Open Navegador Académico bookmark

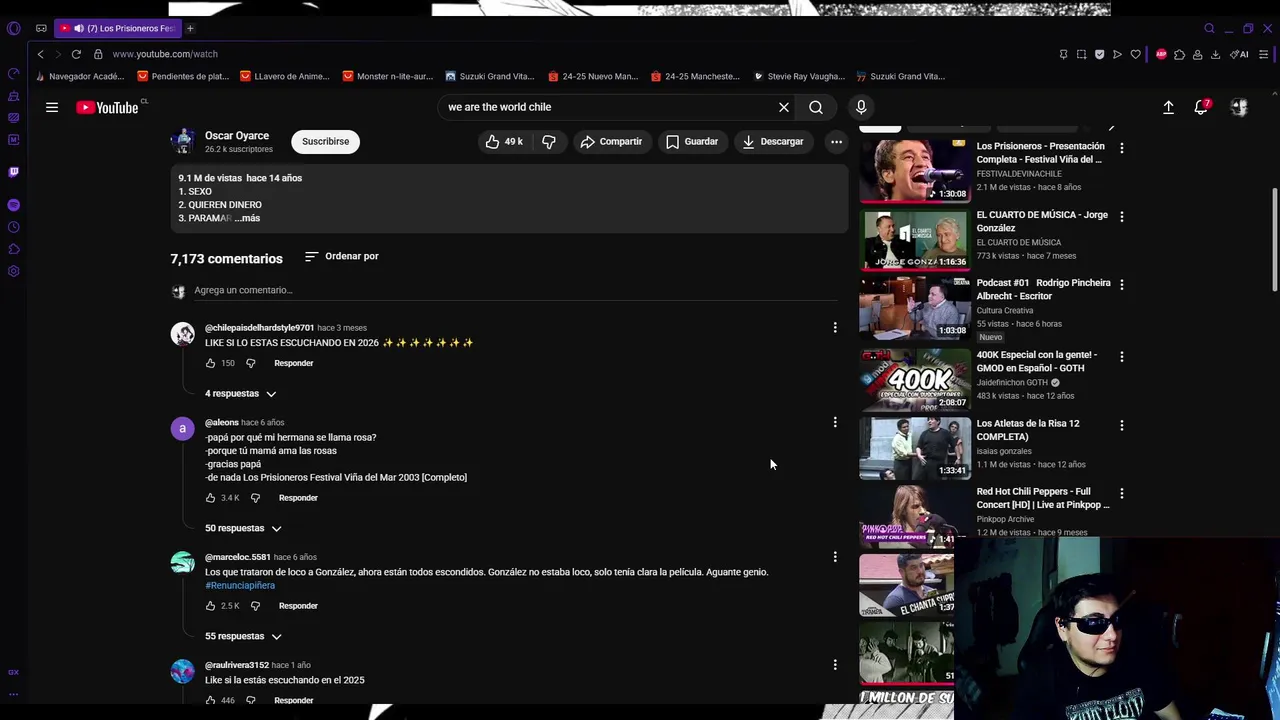tap(79, 76)
